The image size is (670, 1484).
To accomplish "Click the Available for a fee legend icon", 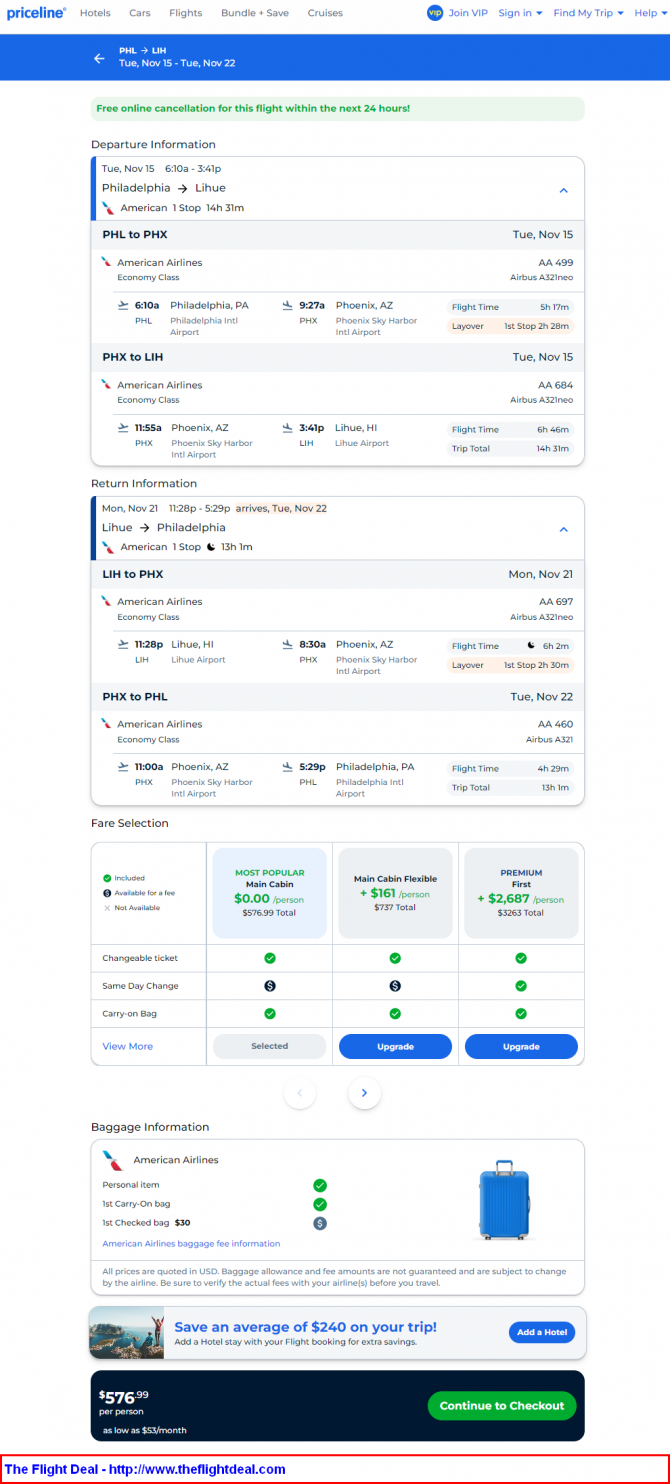I will [x=107, y=893].
